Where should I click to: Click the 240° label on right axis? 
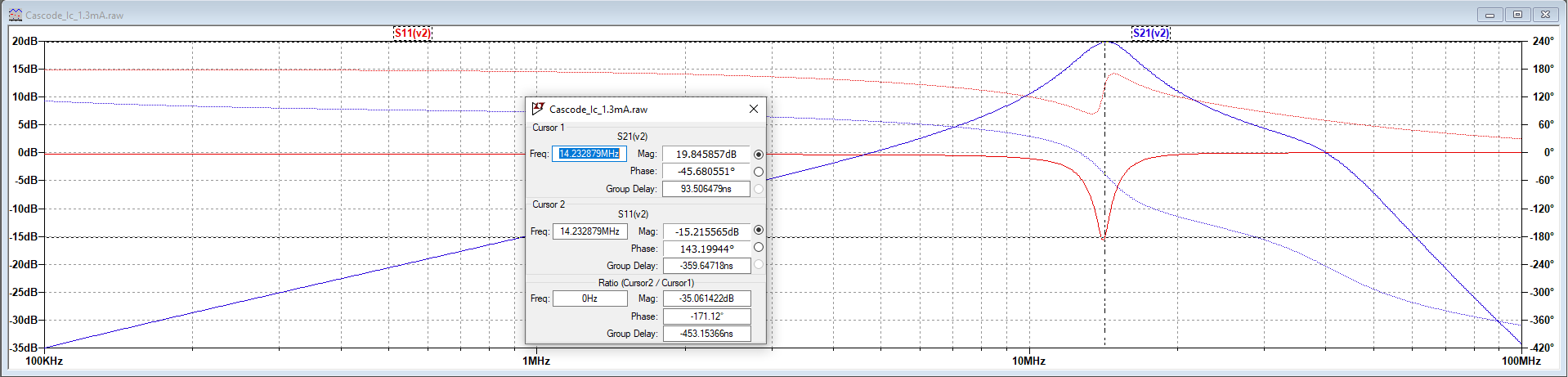[x=1543, y=41]
